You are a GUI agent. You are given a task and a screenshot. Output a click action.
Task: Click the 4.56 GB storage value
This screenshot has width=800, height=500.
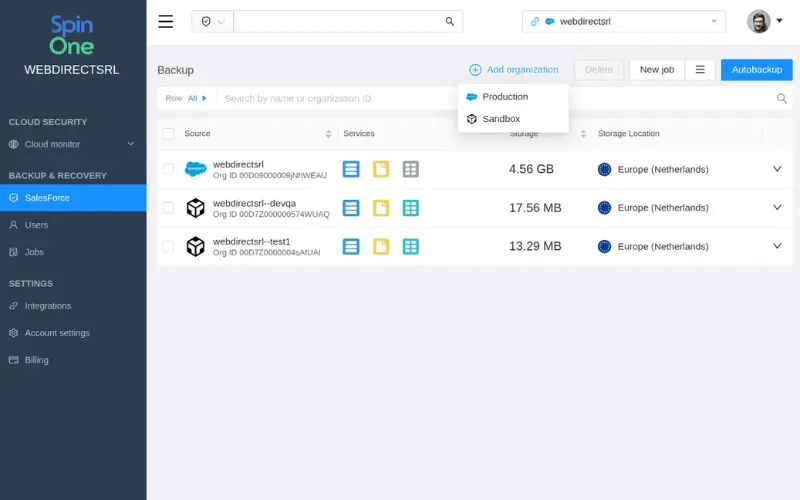pos(531,169)
